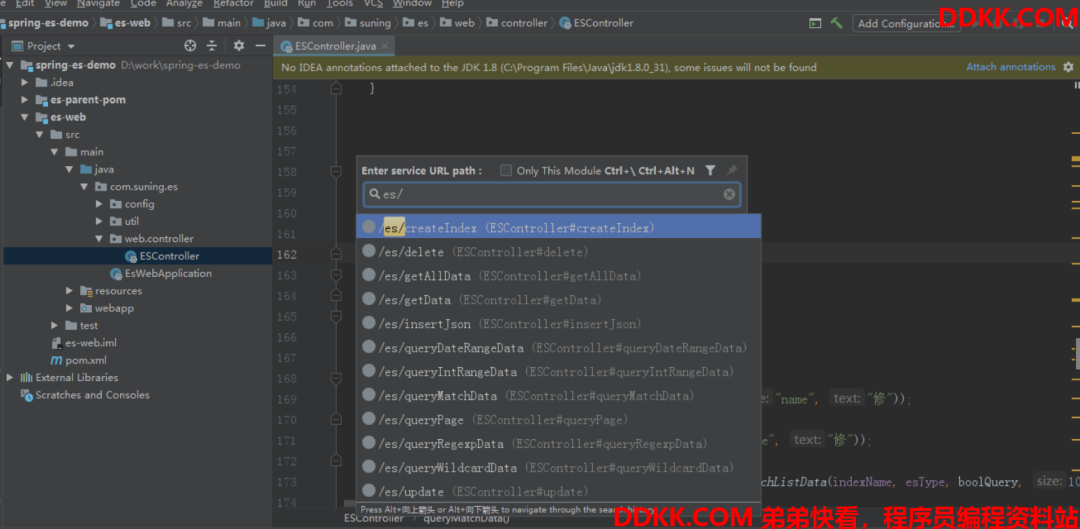Click the collapse all icon in Project panel
Viewport: 1080px width, 529px height.
212,46
